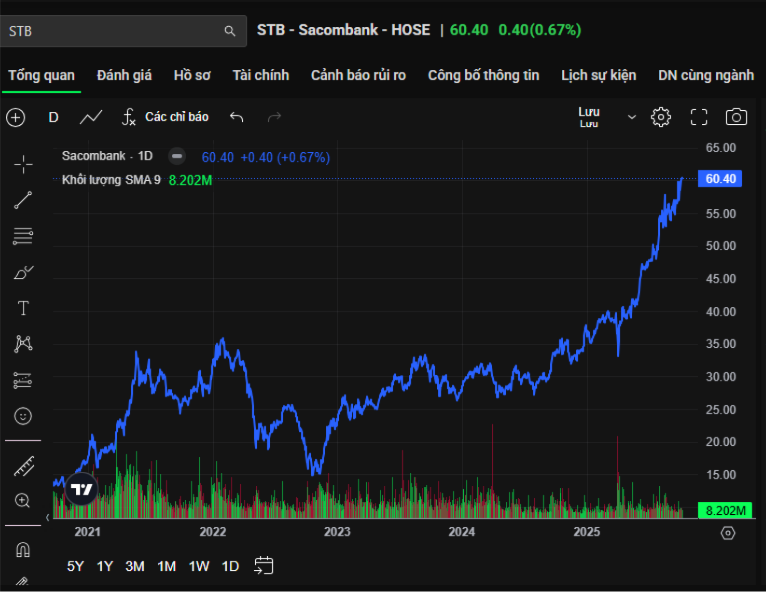Open the Cảnh báo rủi ro tab
Viewport: 766px width, 592px height.
[x=358, y=75]
